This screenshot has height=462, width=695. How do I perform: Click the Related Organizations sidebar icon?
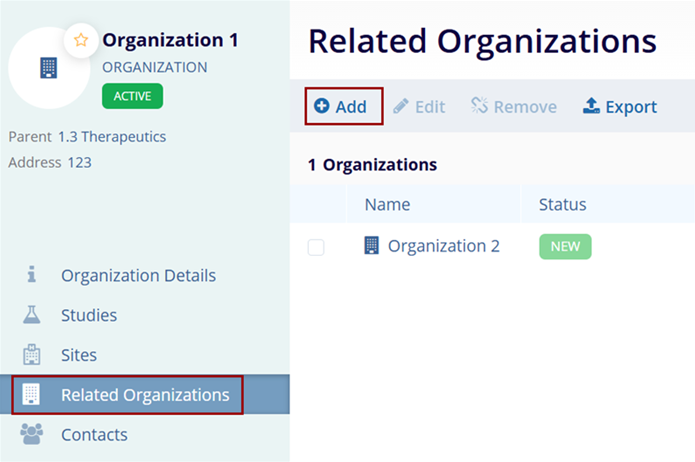point(31,395)
